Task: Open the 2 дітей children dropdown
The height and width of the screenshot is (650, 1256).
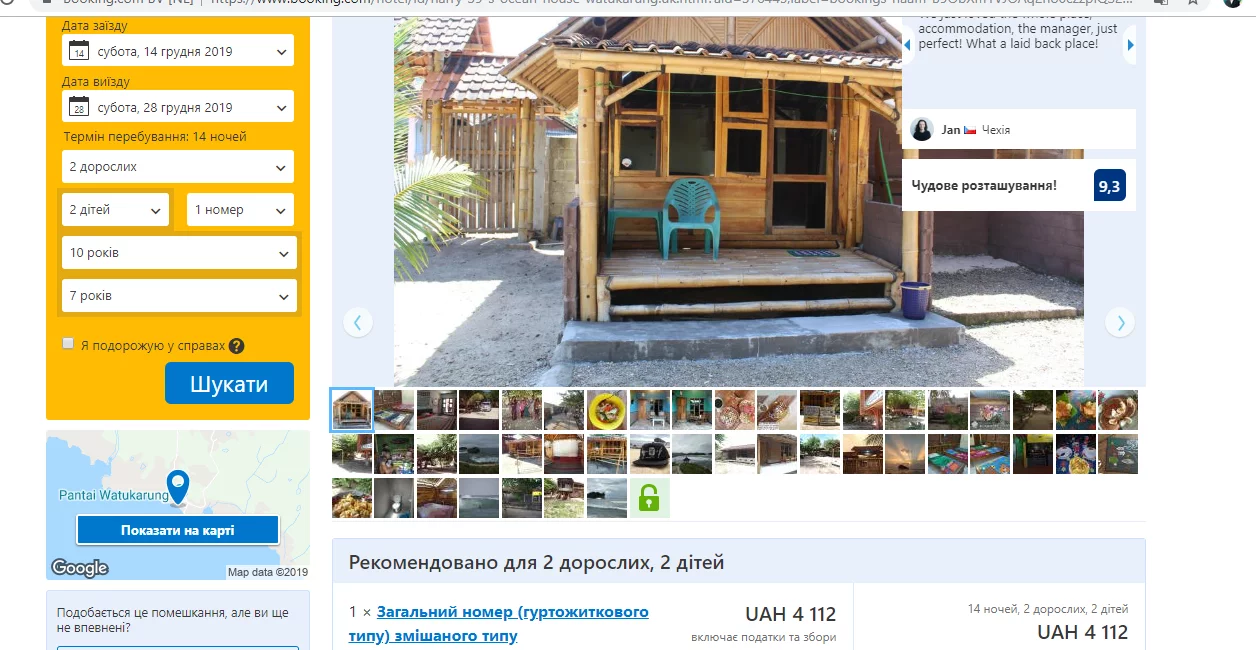Action: tap(115, 210)
